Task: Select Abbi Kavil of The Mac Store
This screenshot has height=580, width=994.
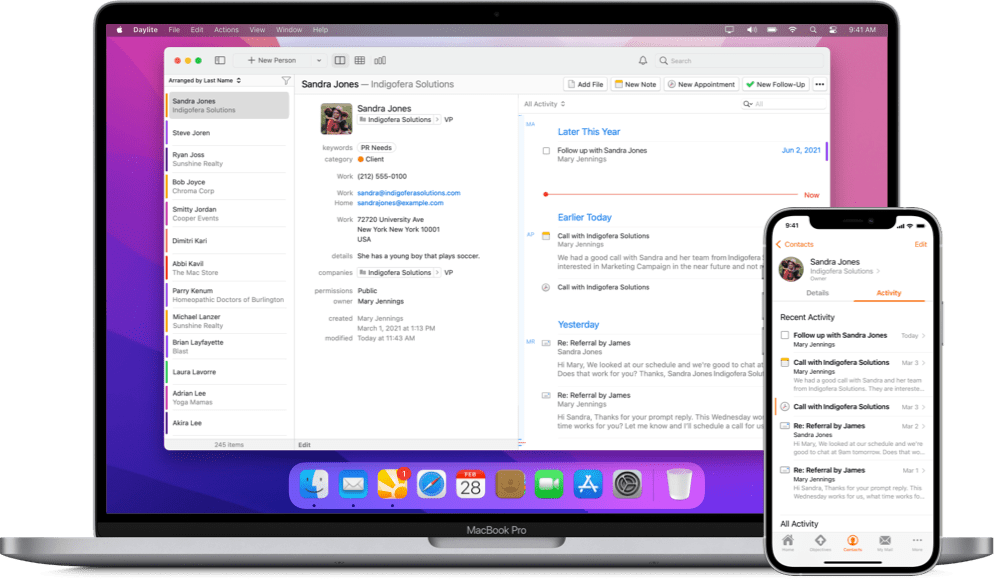Action: pos(227,268)
